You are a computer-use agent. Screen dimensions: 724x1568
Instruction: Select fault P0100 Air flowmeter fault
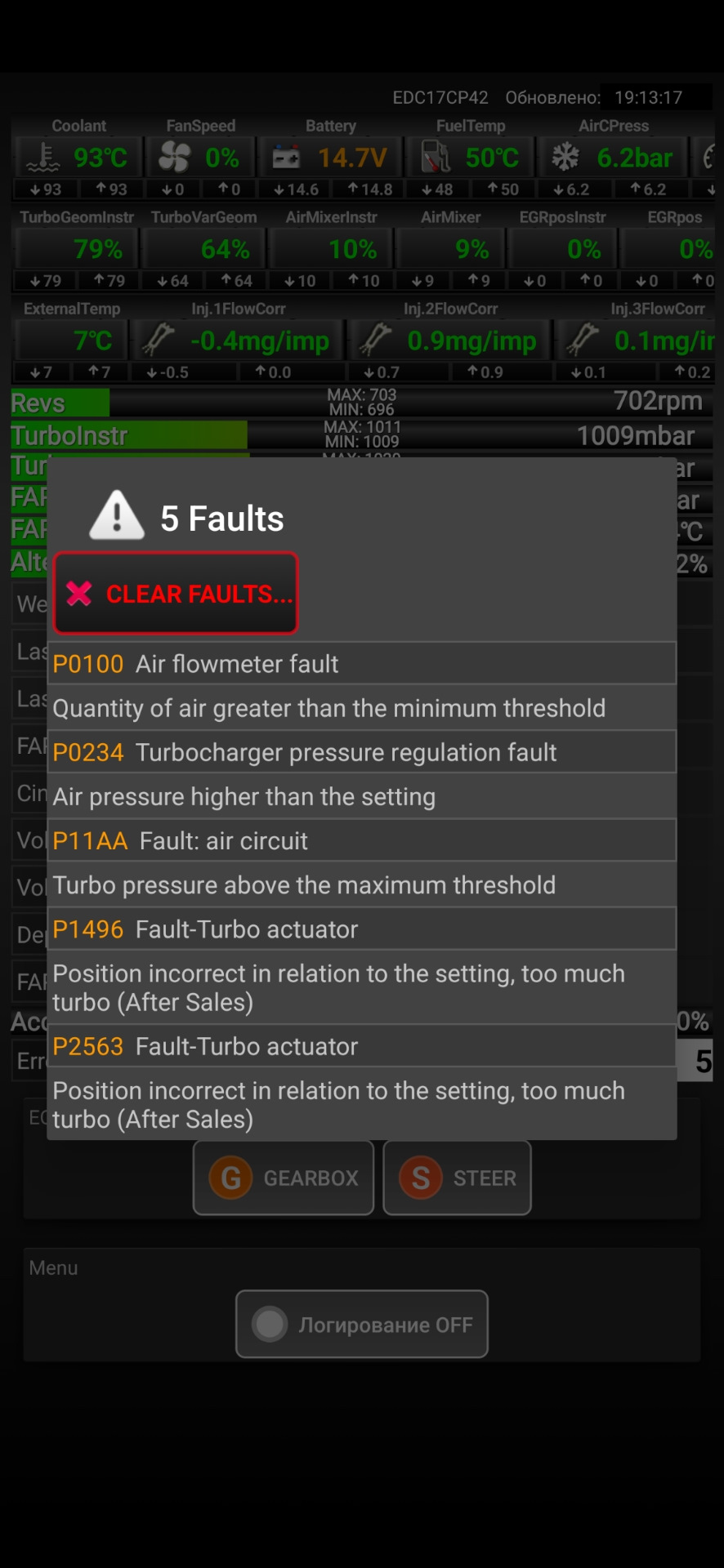tap(362, 663)
